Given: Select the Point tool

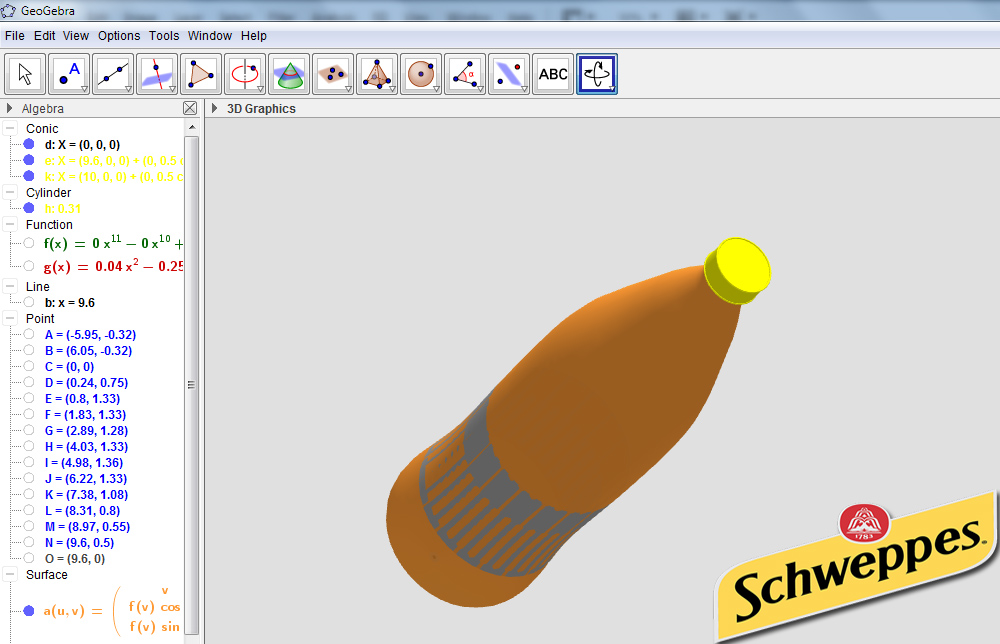Looking at the screenshot, I should [x=69, y=74].
